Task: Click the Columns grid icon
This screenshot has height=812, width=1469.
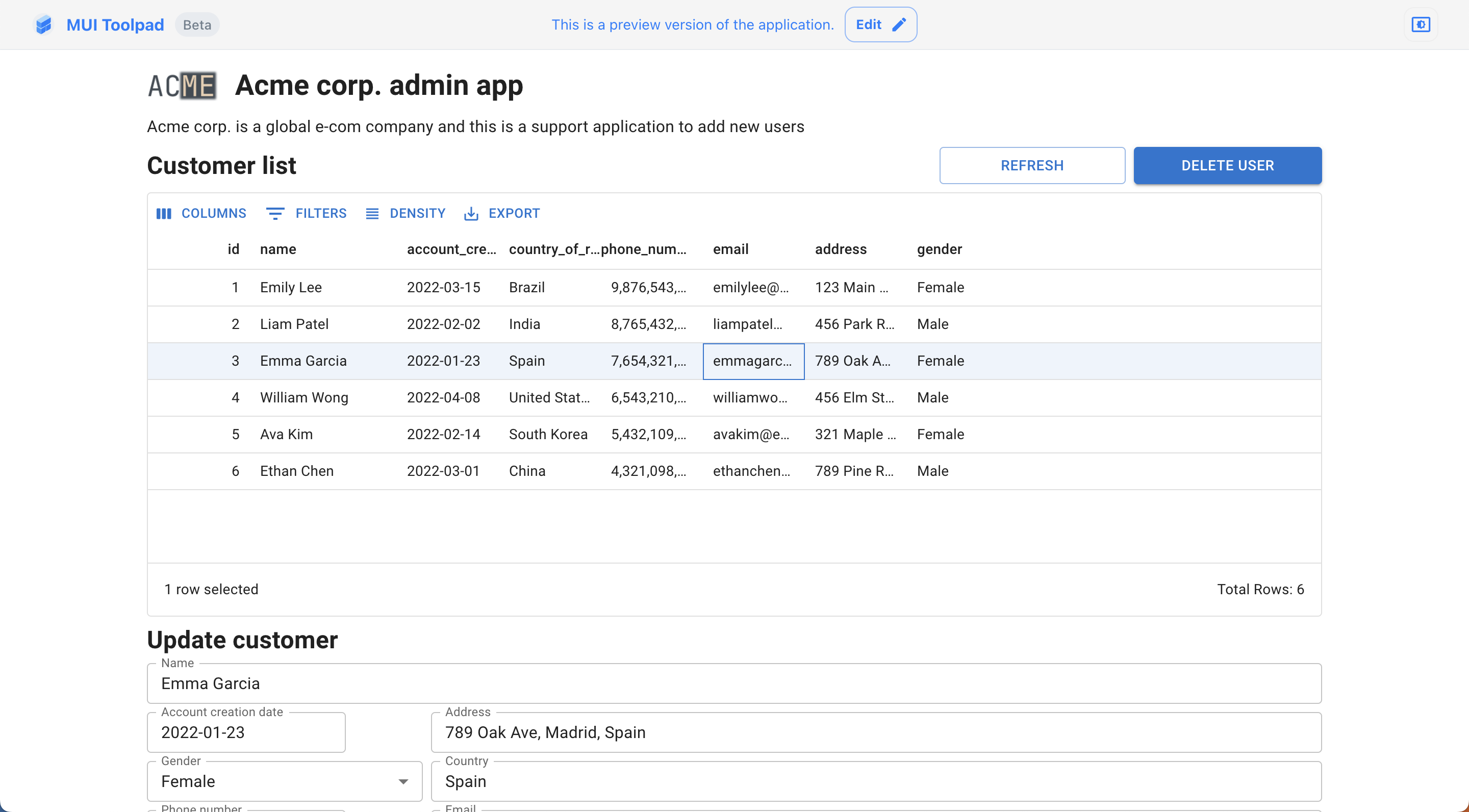Action: [164, 213]
